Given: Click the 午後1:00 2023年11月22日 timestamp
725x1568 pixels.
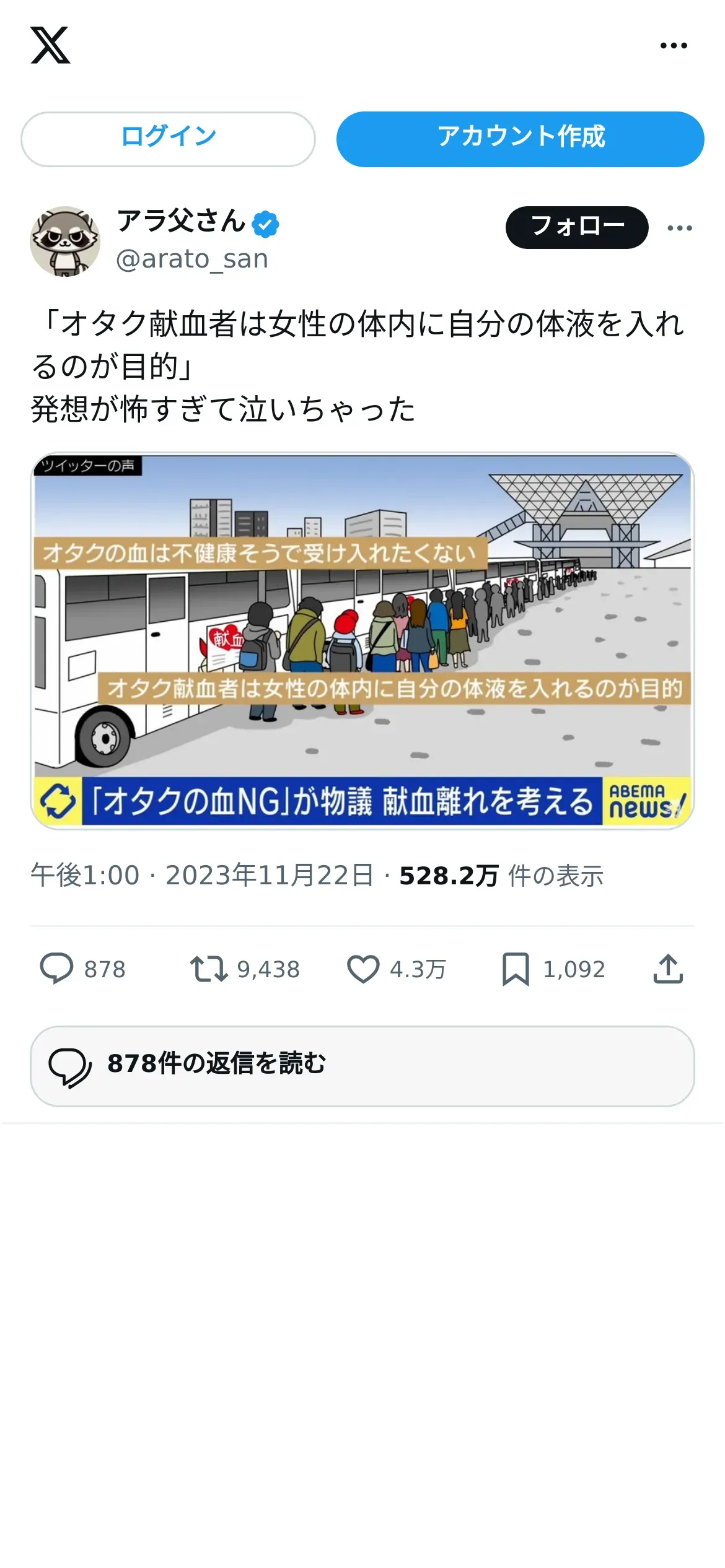Looking at the screenshot, I should [x=202, y=876].
